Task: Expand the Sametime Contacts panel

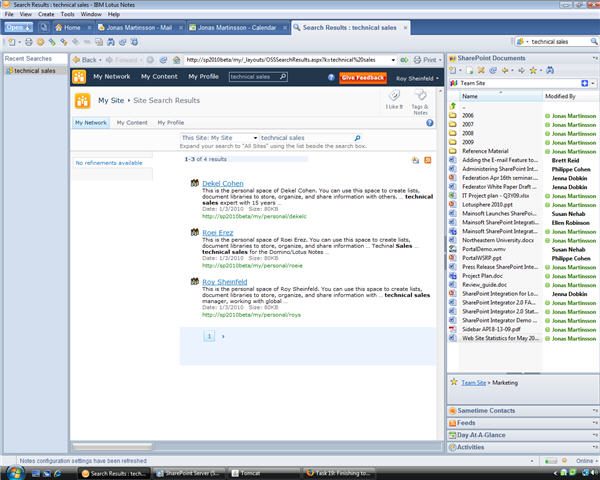Action: click(522, 411)
